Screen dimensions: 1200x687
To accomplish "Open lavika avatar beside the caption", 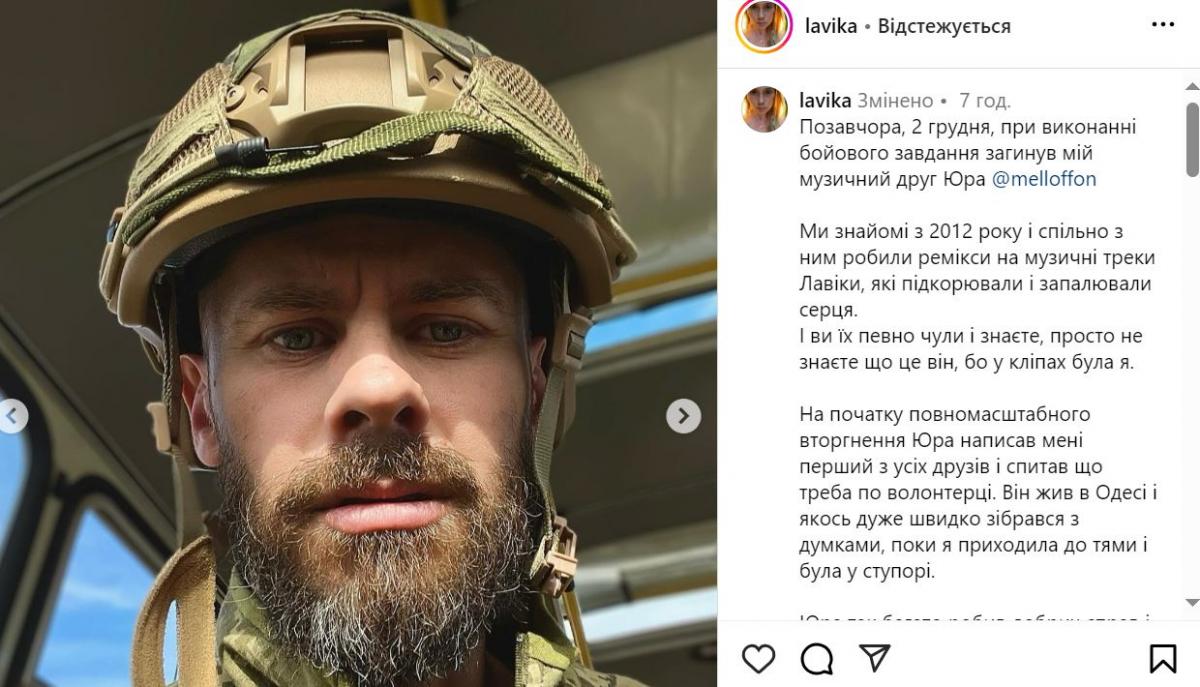I will [765, 109].
